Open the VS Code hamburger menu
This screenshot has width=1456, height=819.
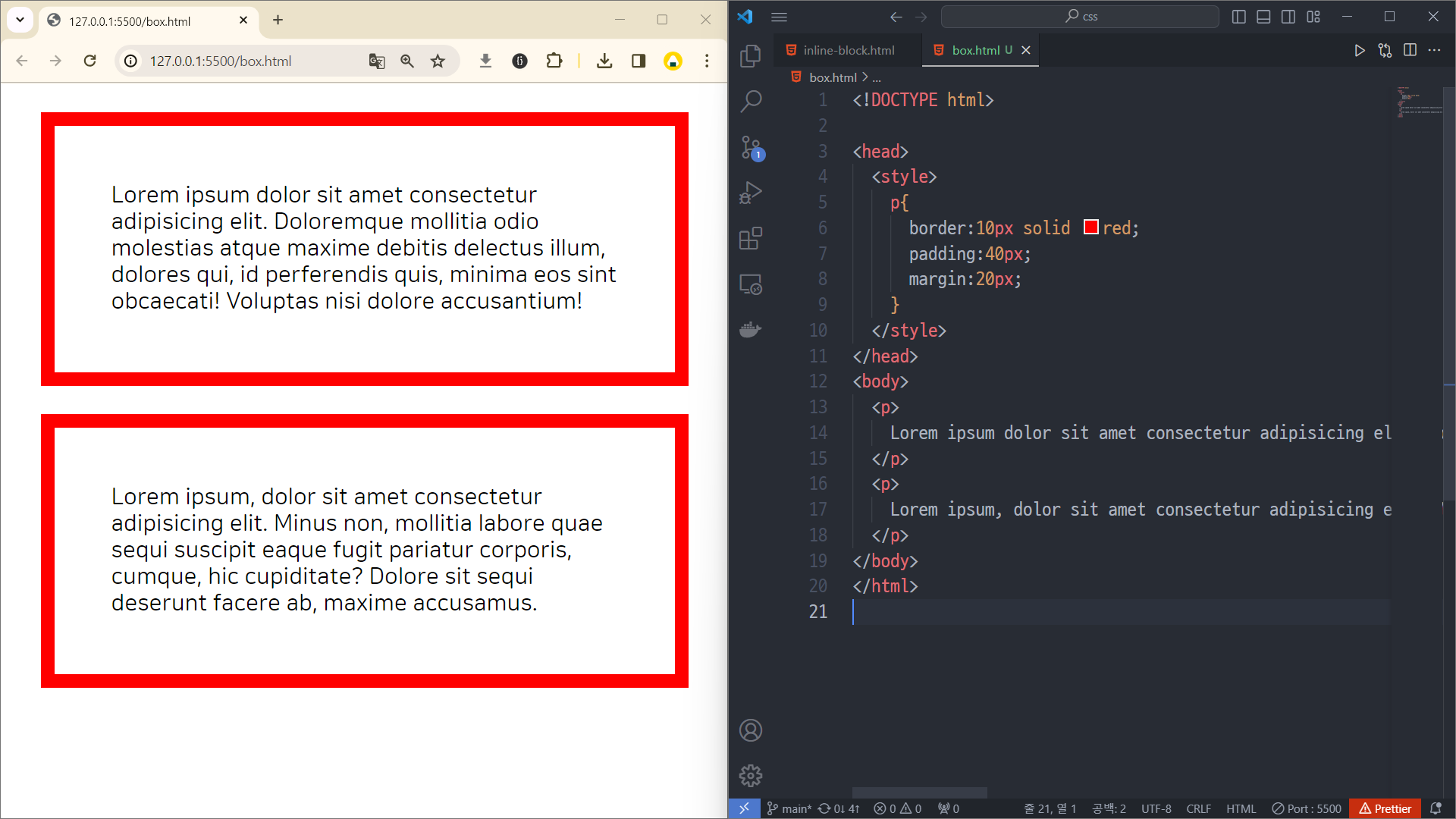tap(779, 17)
